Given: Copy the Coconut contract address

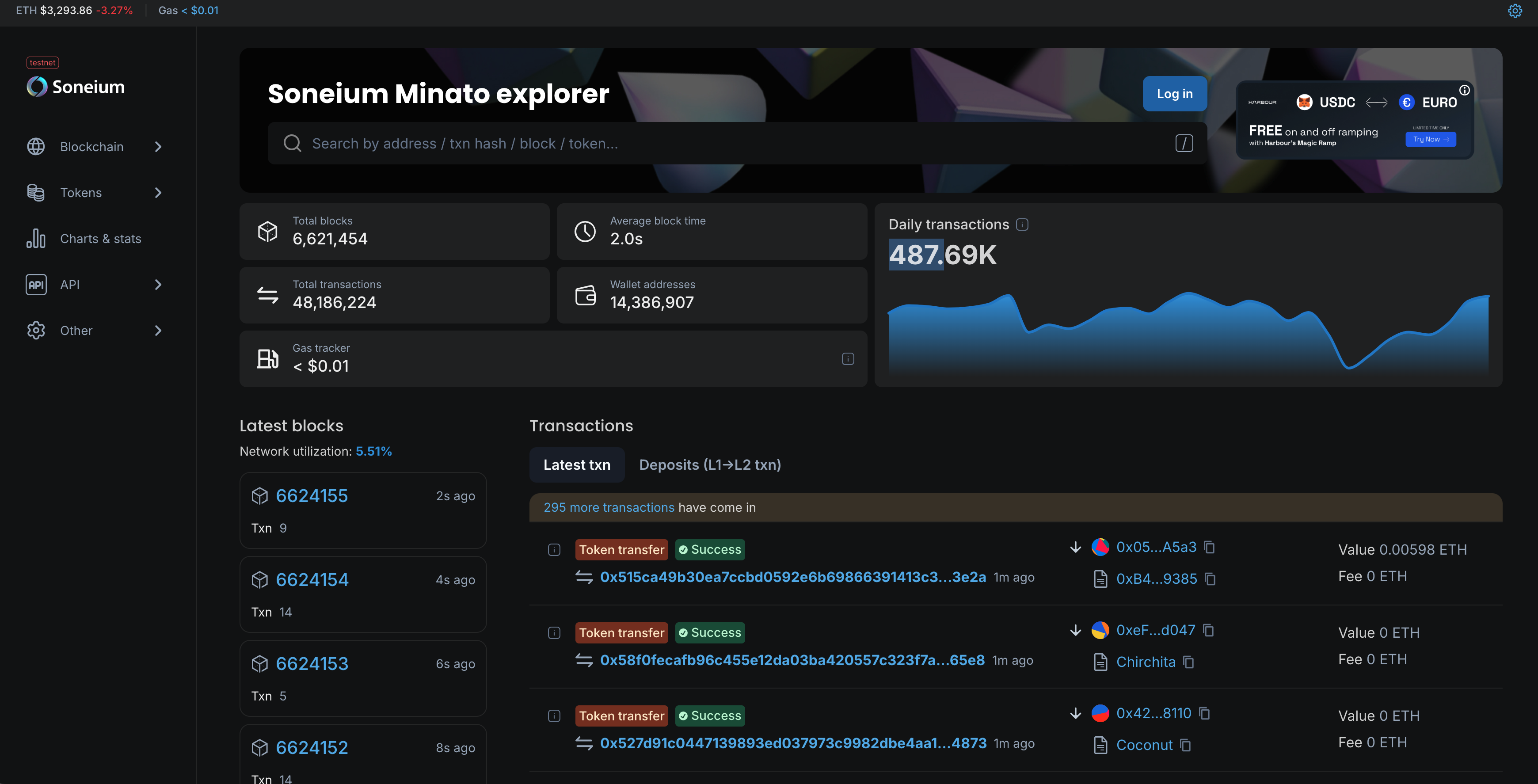Looking at the screenshot, I should (1185, 745).
